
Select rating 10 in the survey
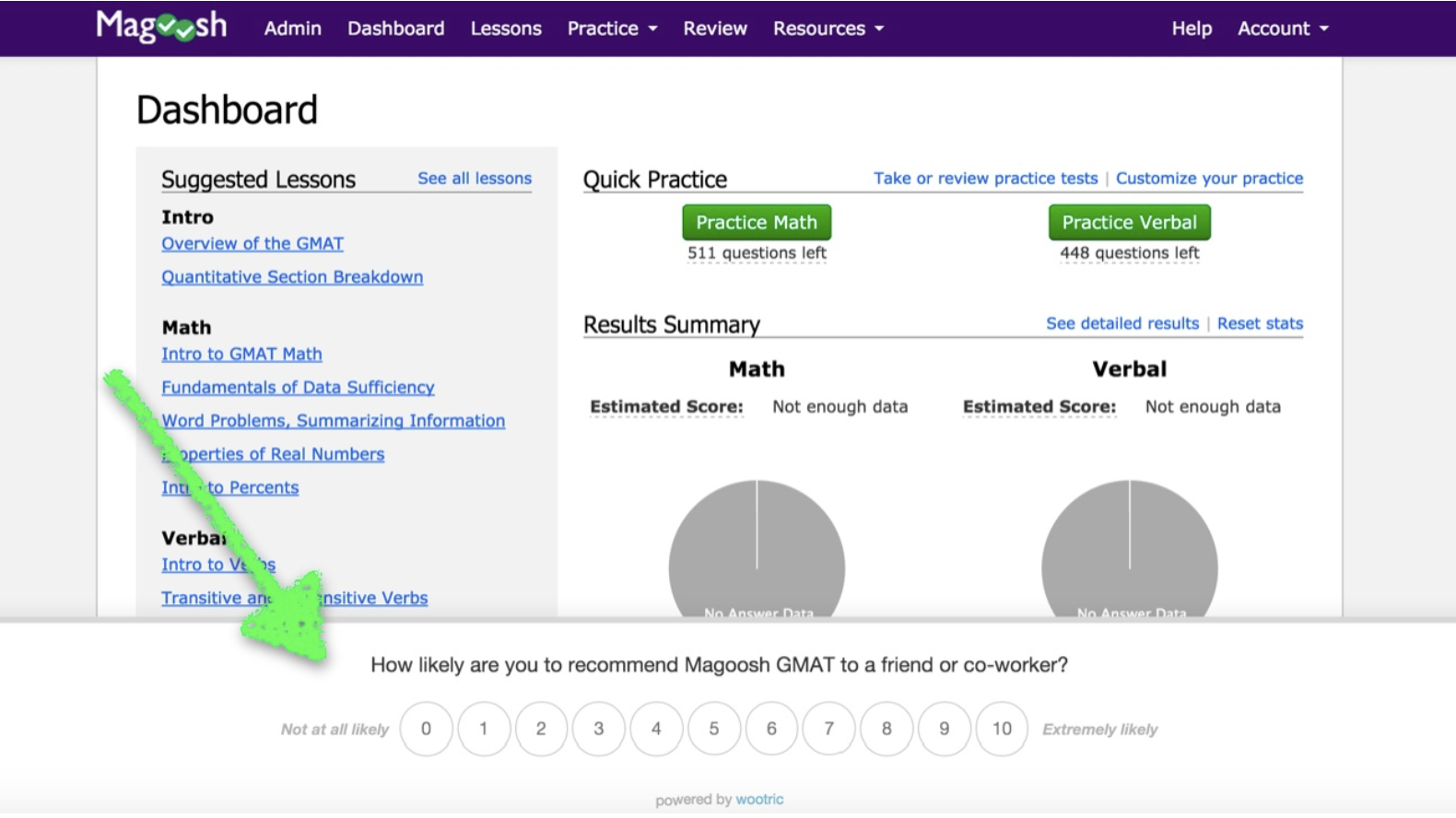[x=1002, y=729]
